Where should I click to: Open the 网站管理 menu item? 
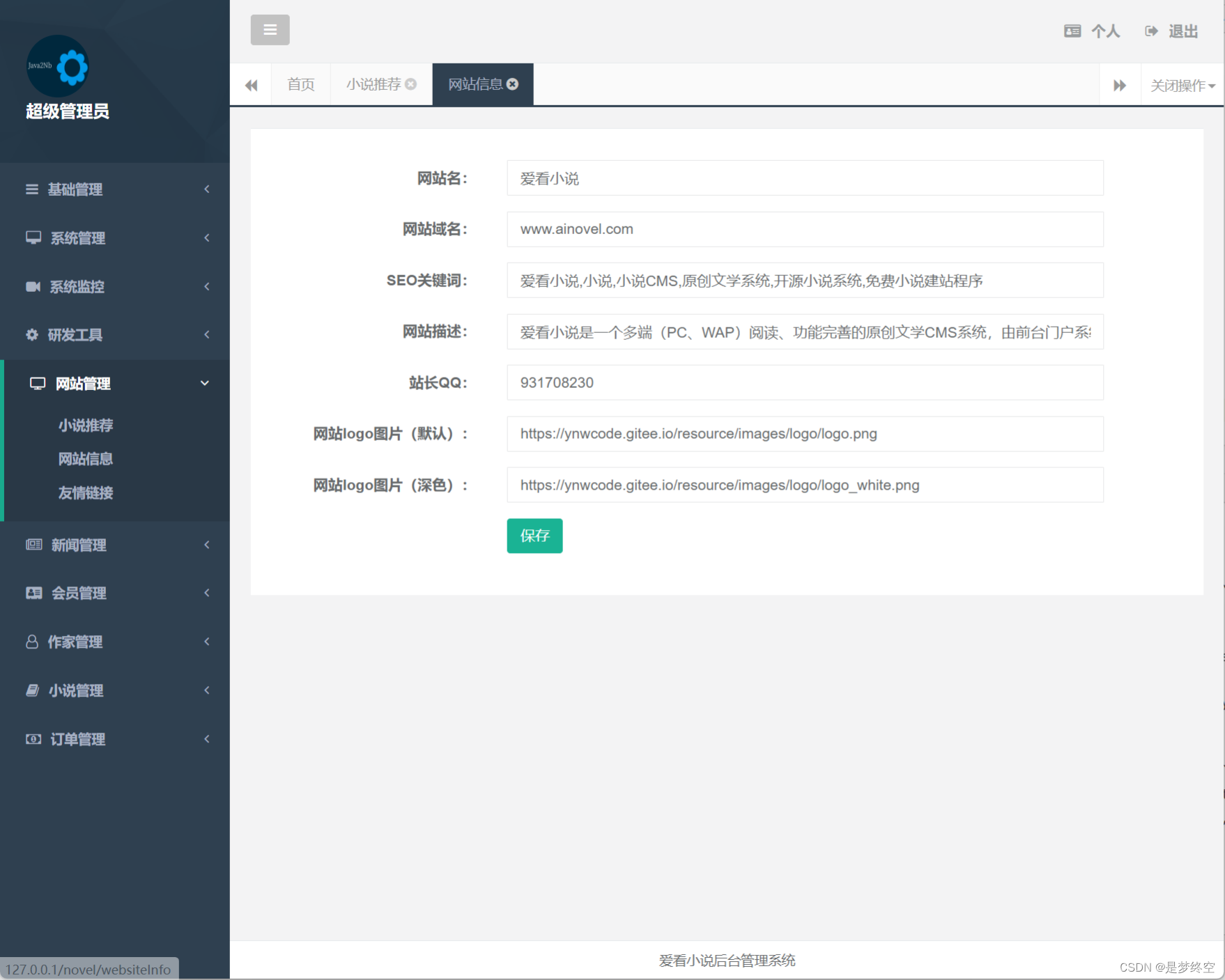115,384
